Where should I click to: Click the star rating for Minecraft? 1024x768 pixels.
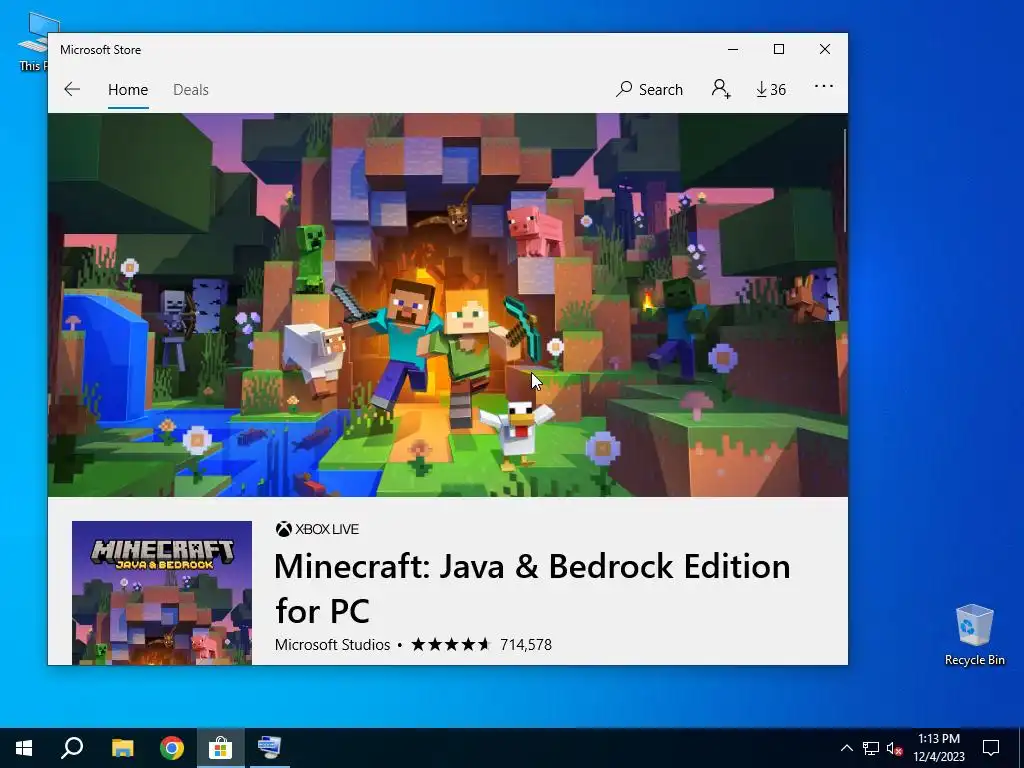[451, 645]
